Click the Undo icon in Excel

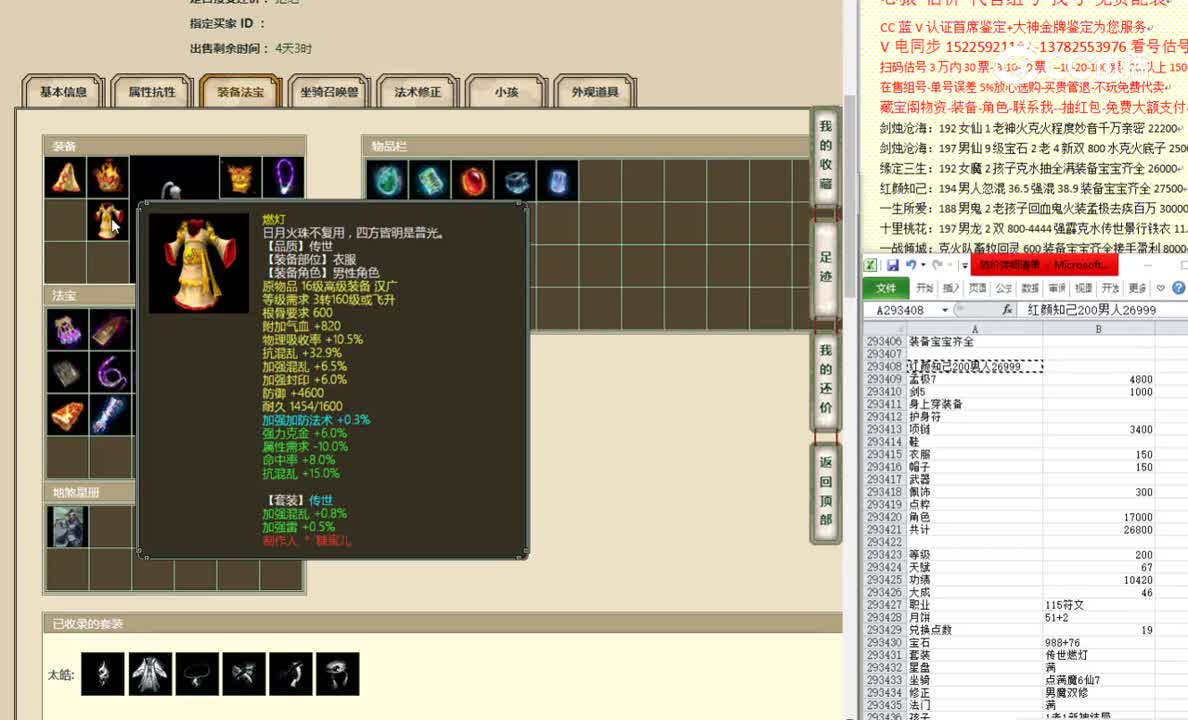(x=911, y=264)
